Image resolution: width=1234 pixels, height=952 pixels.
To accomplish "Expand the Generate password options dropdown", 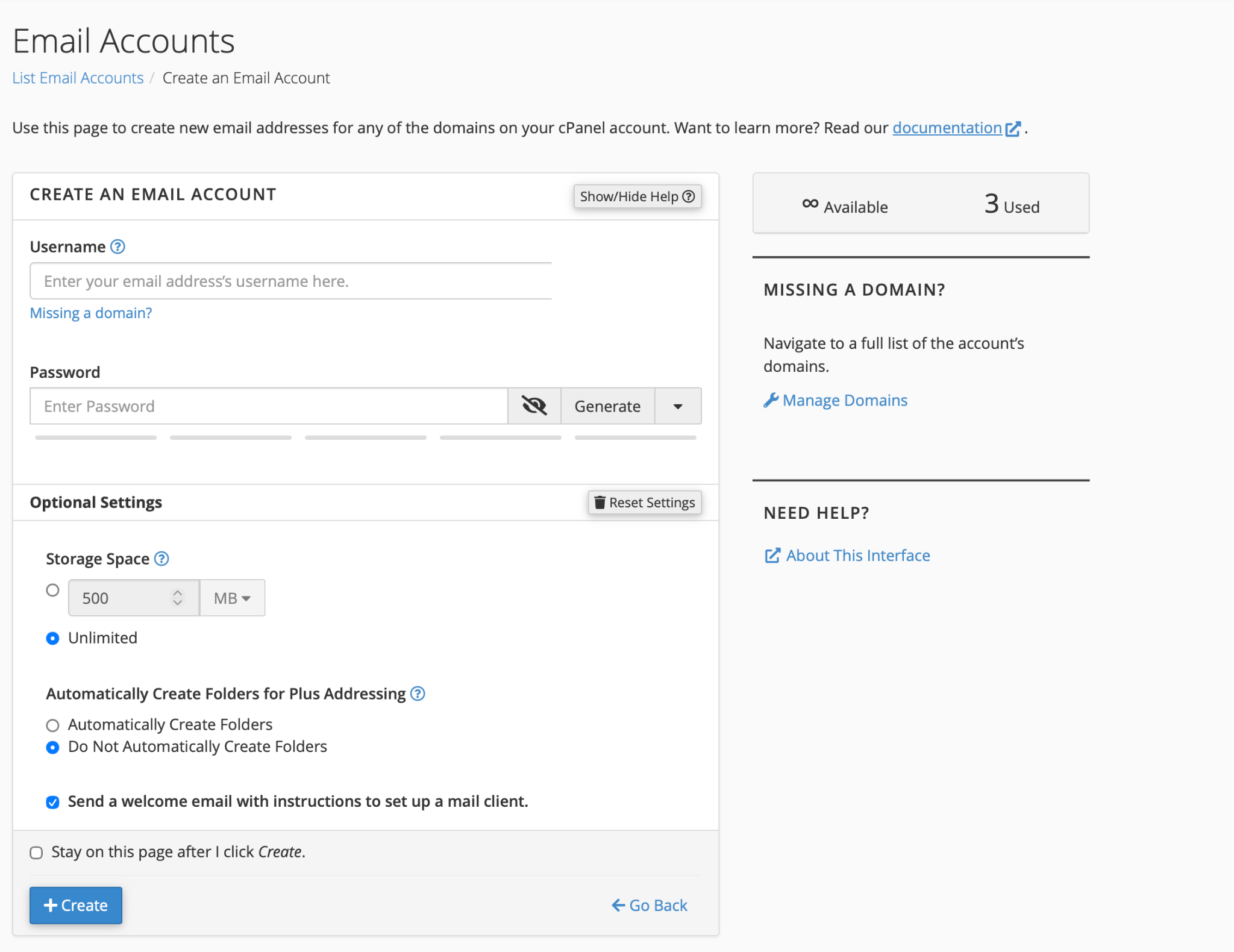I will 678,406.
